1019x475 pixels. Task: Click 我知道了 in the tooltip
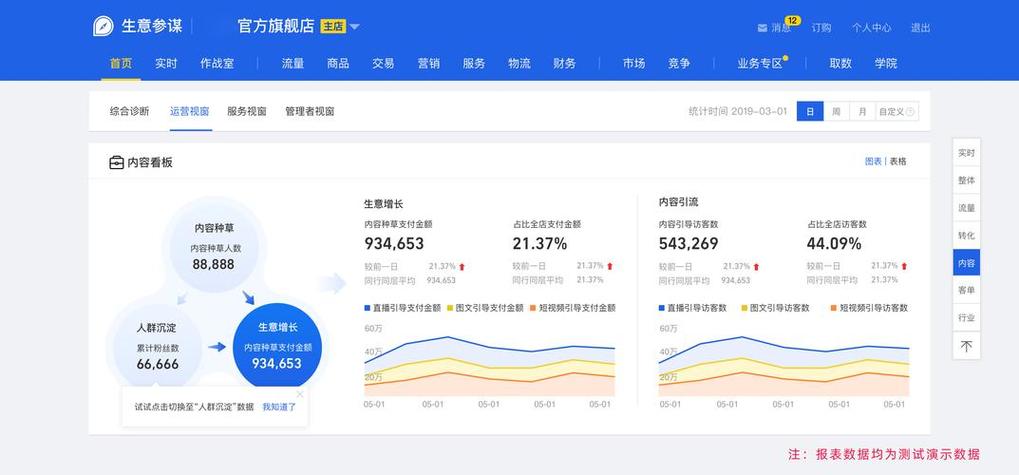pyautogui.click(x=279, y=407)
